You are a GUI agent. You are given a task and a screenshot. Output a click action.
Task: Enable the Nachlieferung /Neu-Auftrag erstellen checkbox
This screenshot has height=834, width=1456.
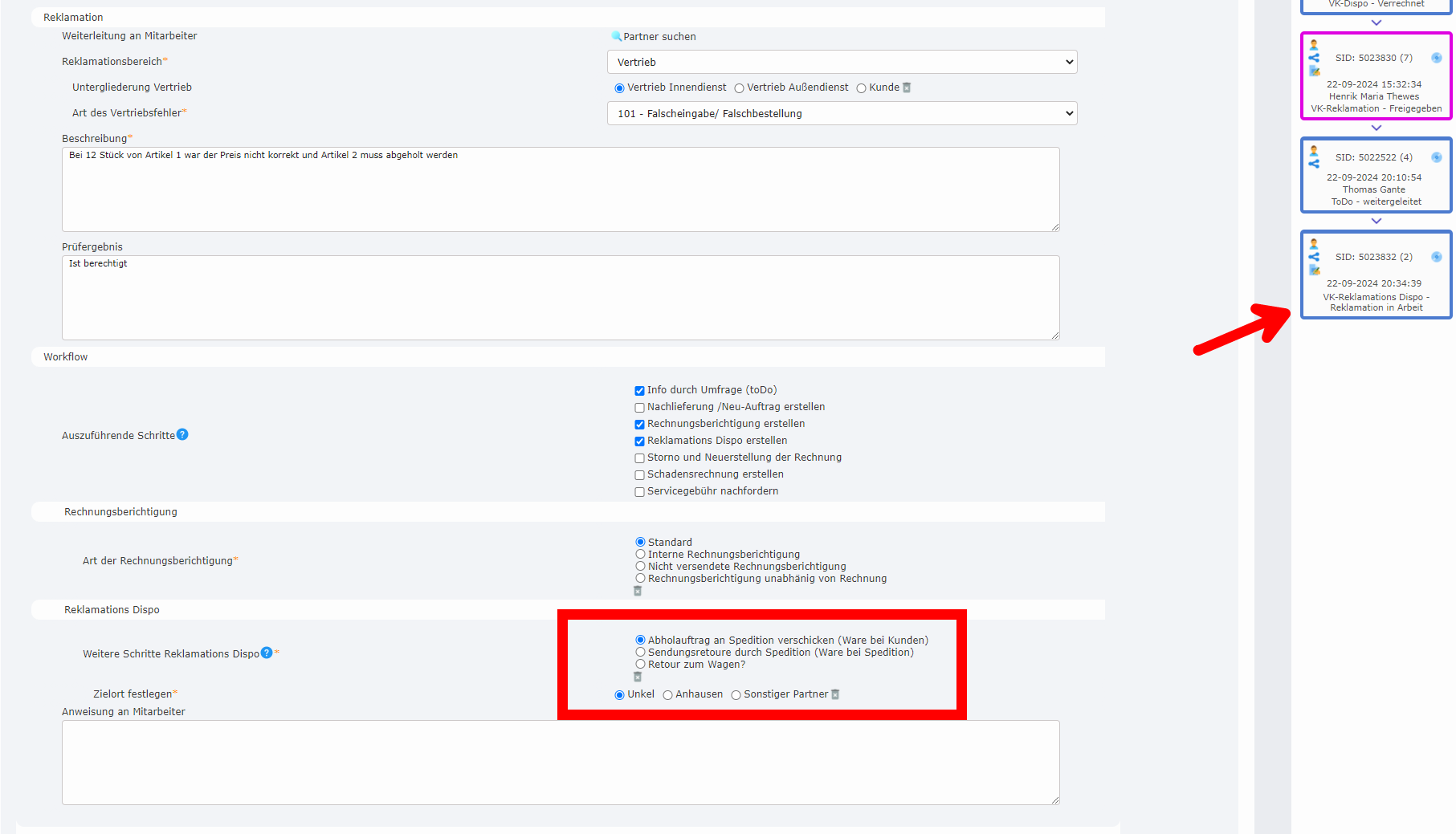click(639, 408)
